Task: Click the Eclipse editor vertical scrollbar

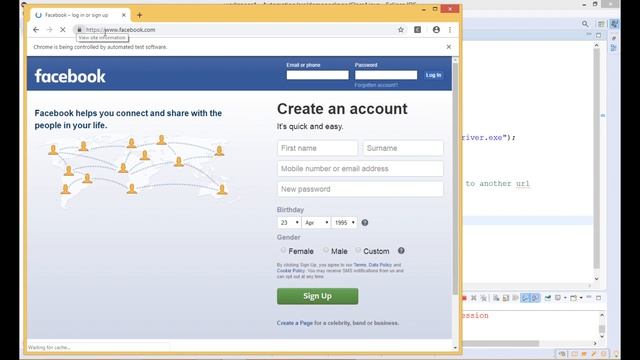Action: tap(597, 159)
